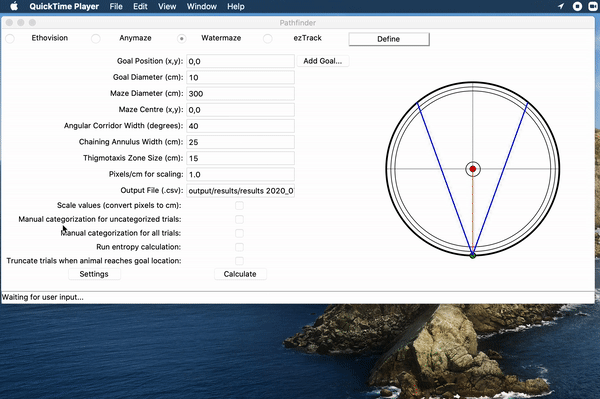600x399 pixels.
Task: Close the Pathfinder window
Action: pos(9,23)
